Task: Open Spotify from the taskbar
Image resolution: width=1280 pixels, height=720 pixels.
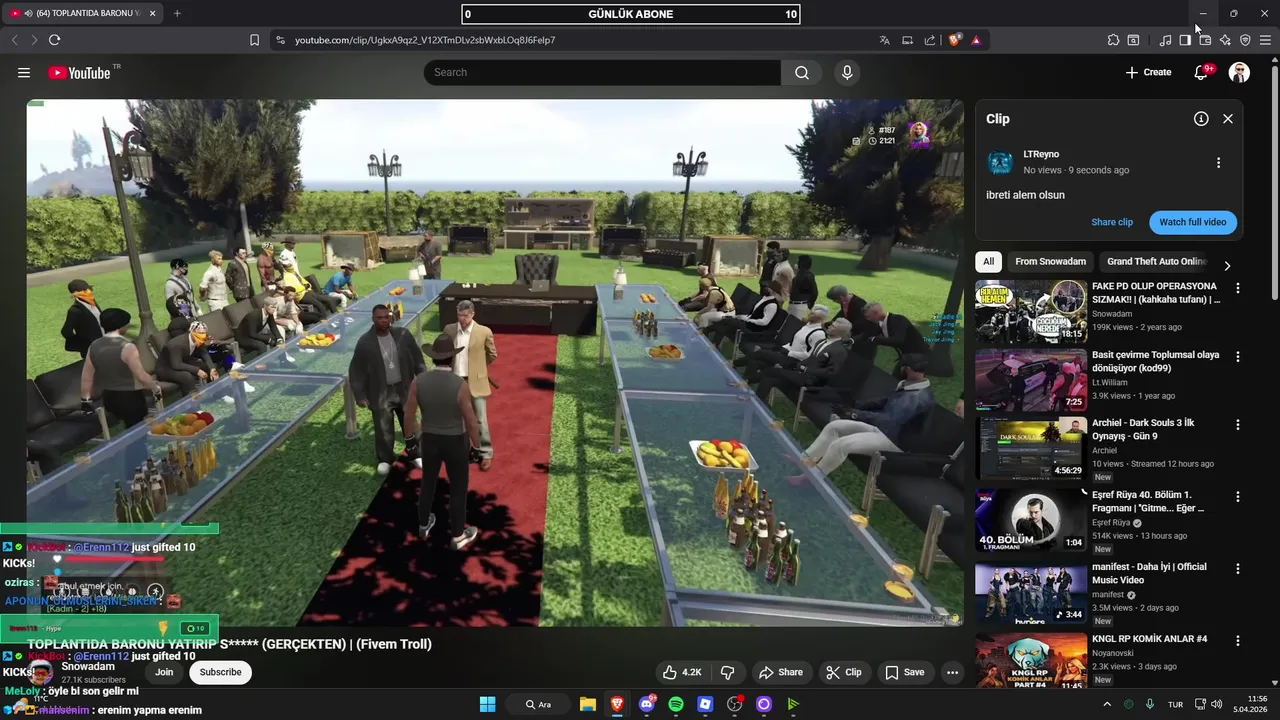Action: [676, 704]
